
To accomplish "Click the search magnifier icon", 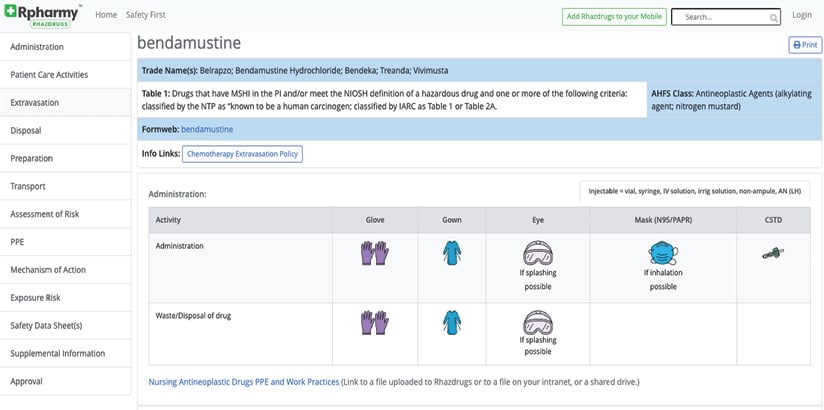I will [774, 18].
